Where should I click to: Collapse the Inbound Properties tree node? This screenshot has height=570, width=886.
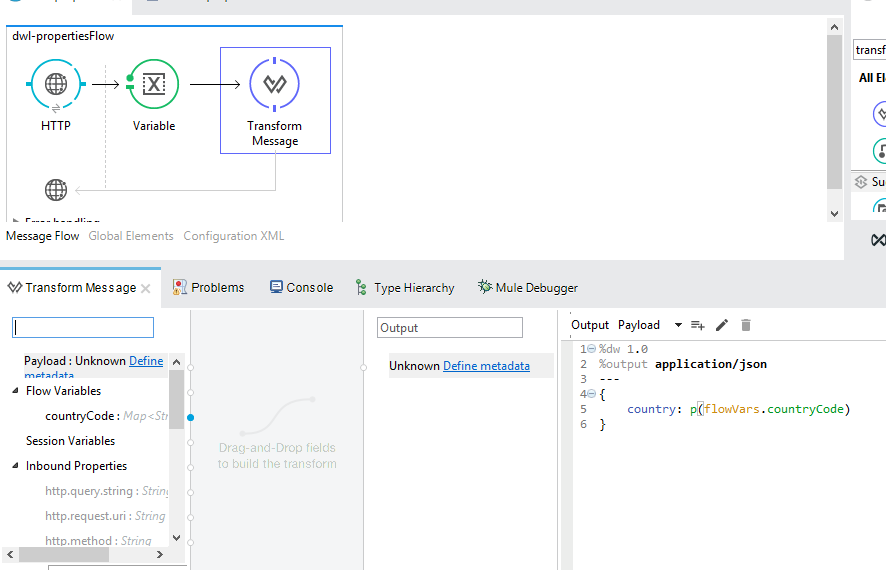pos(15,466)
